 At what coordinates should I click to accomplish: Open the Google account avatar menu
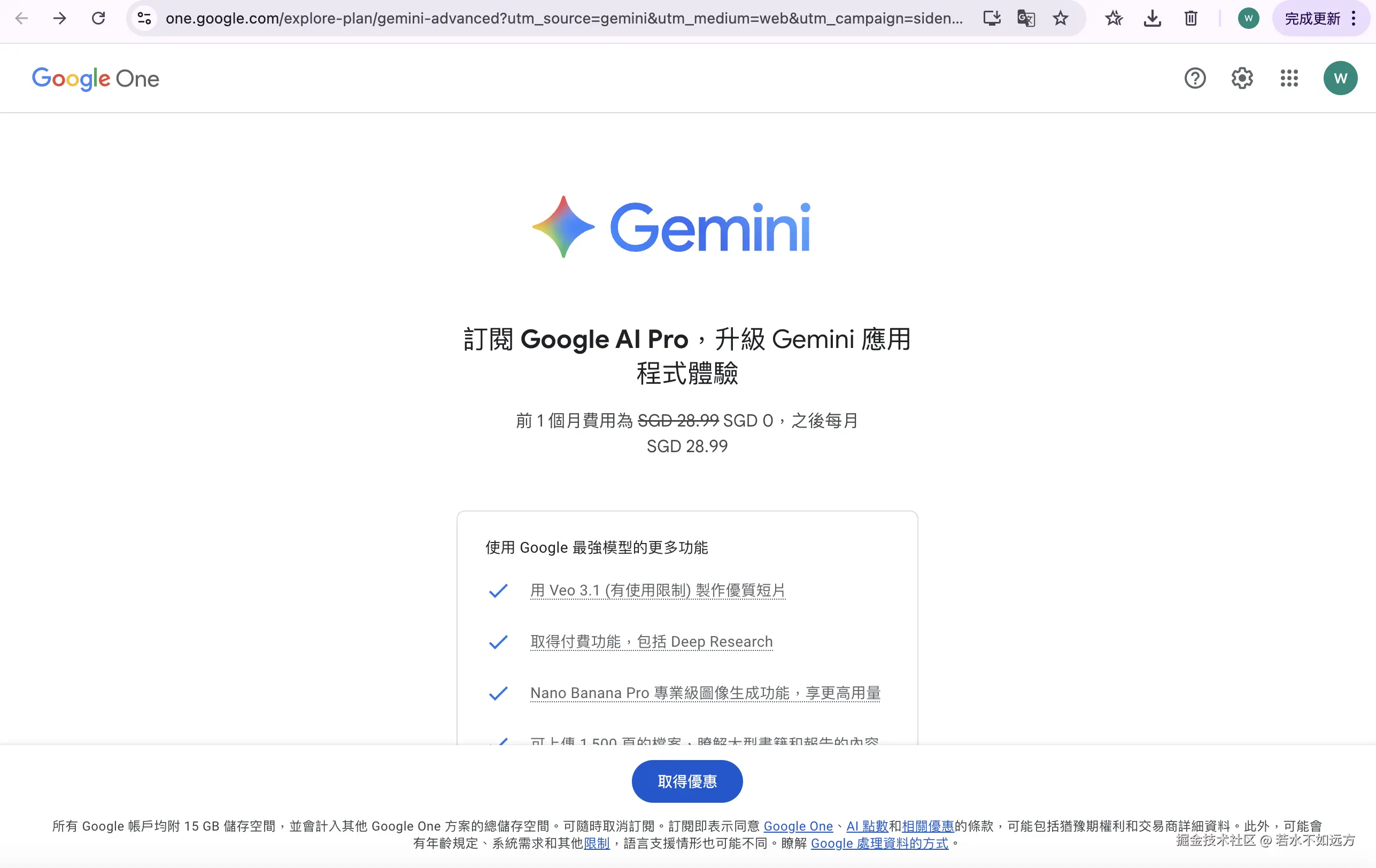(1340, 78)
